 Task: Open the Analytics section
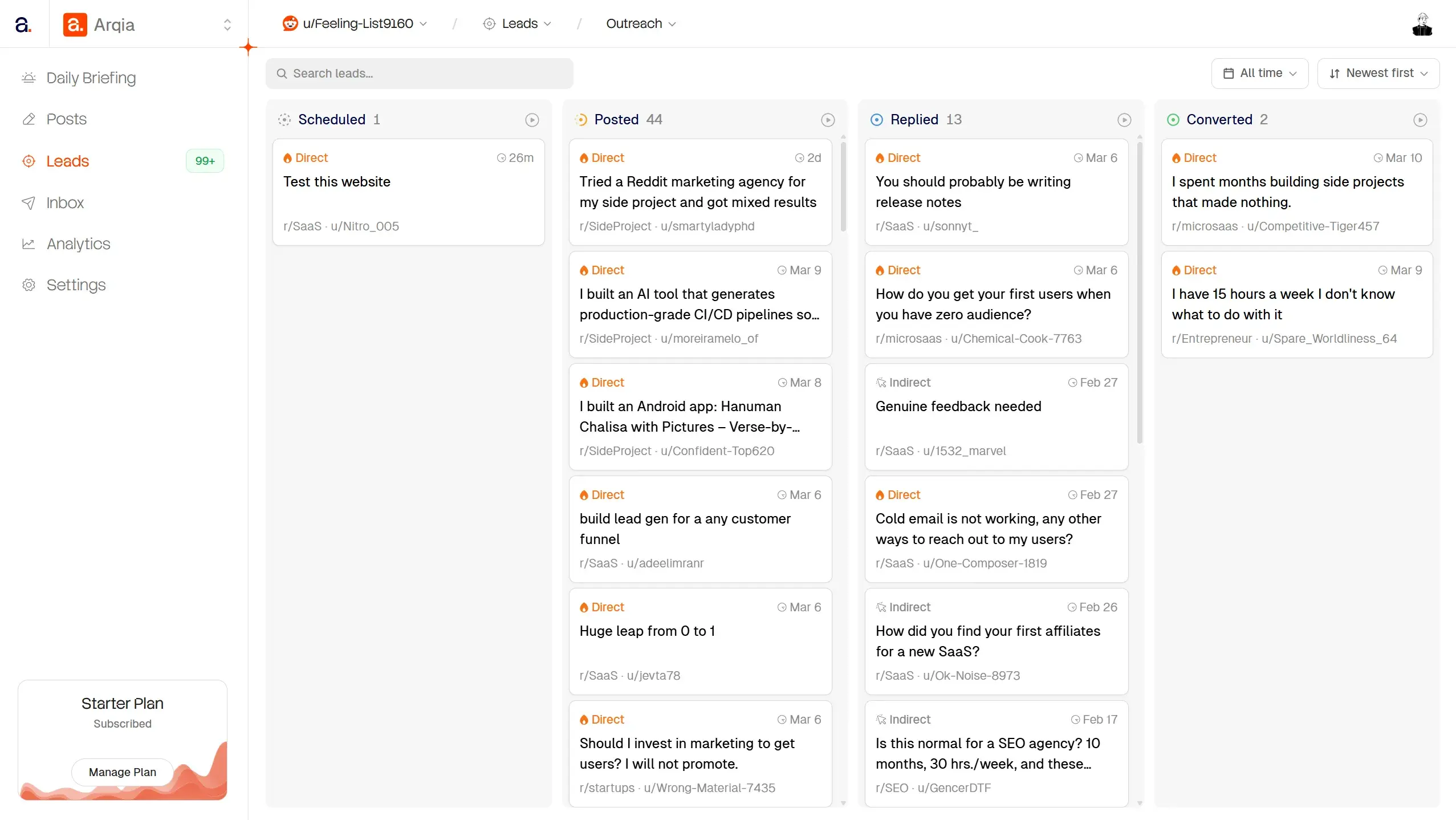[x=78, y=243]
